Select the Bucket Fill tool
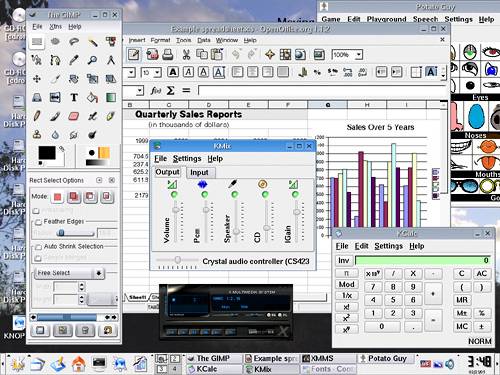 (92, 98)
